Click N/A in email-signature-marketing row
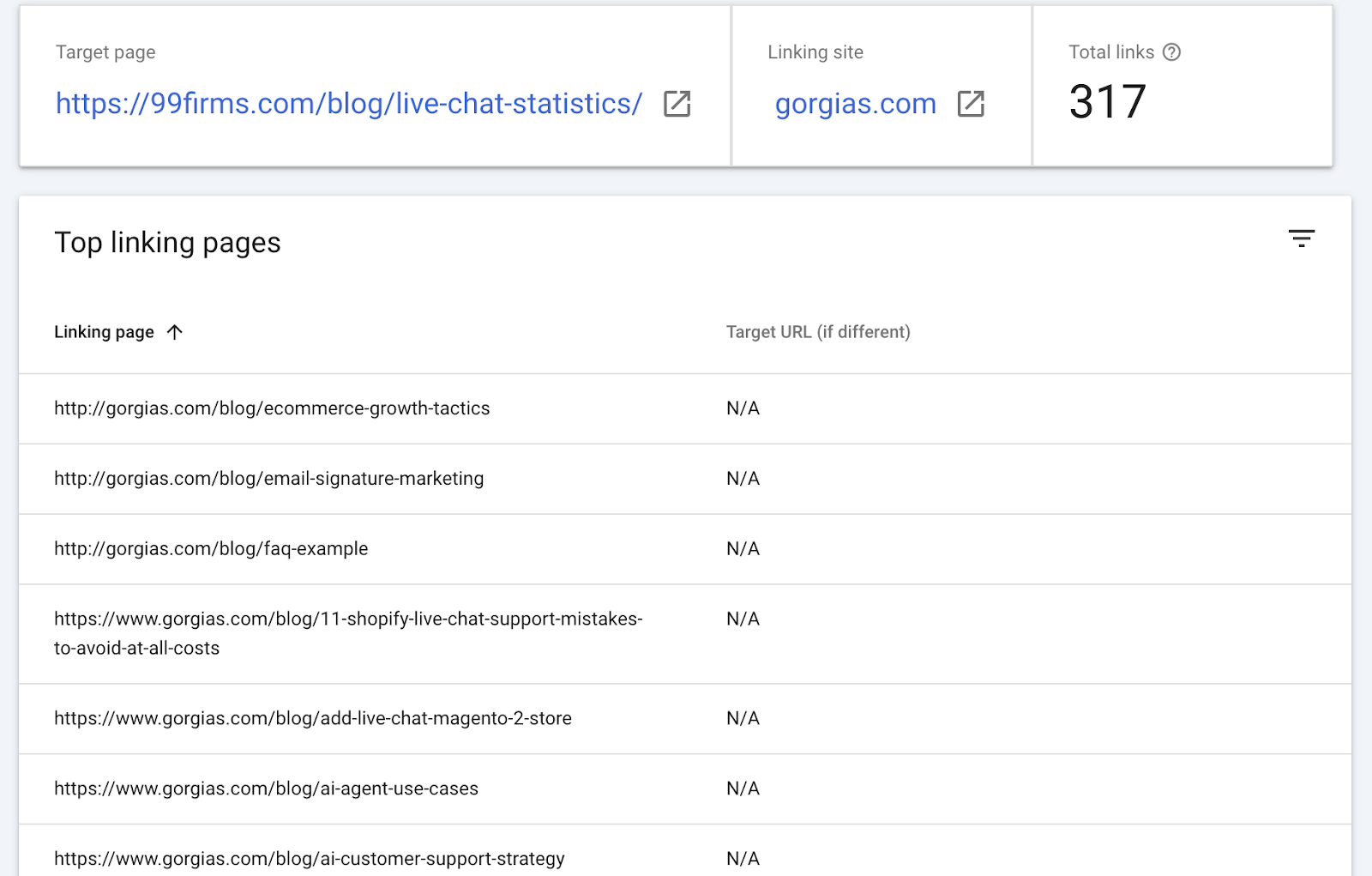Viewport: 1372px width, 876px height. 743,479
